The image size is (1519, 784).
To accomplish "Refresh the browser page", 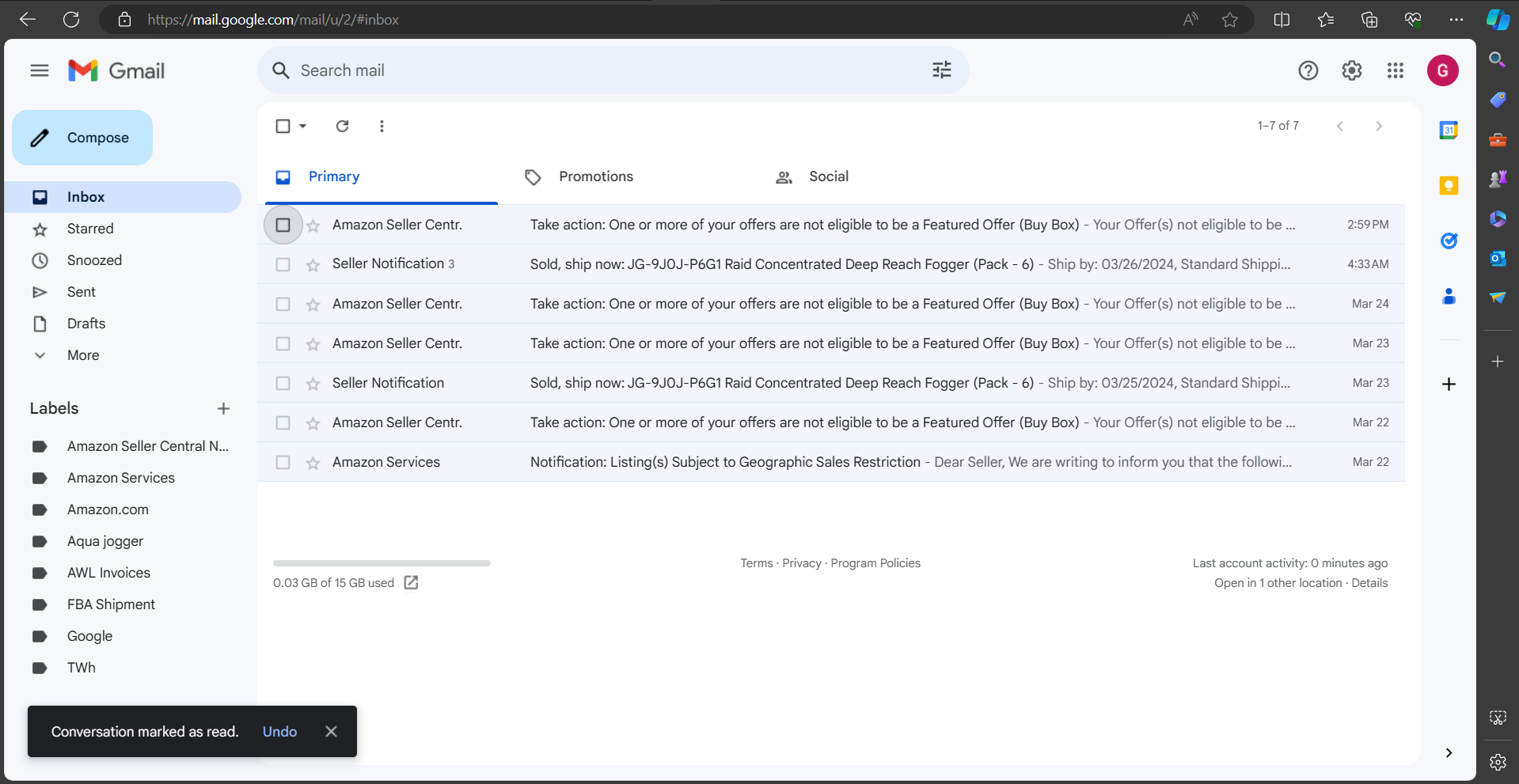I will (71, 19).
